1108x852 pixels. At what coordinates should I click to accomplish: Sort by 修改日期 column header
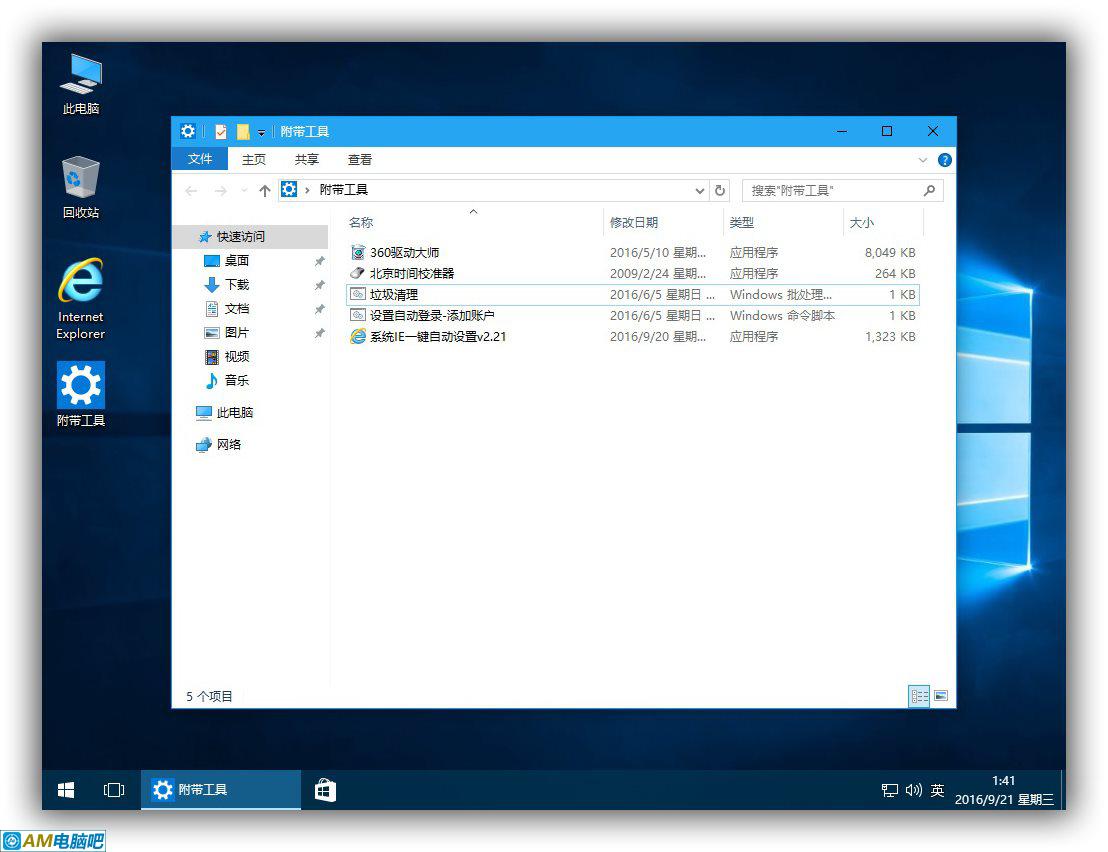coord(664,223)
